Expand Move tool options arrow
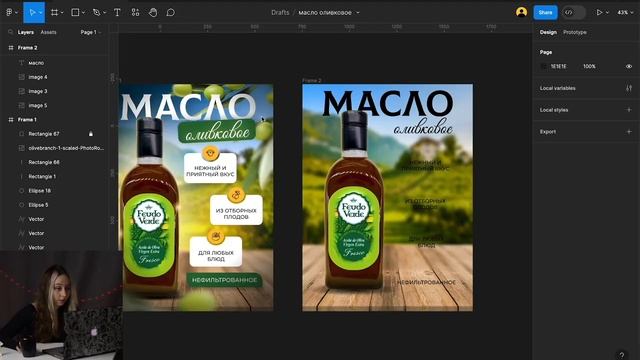640x360 pixels. click(40, 13)
